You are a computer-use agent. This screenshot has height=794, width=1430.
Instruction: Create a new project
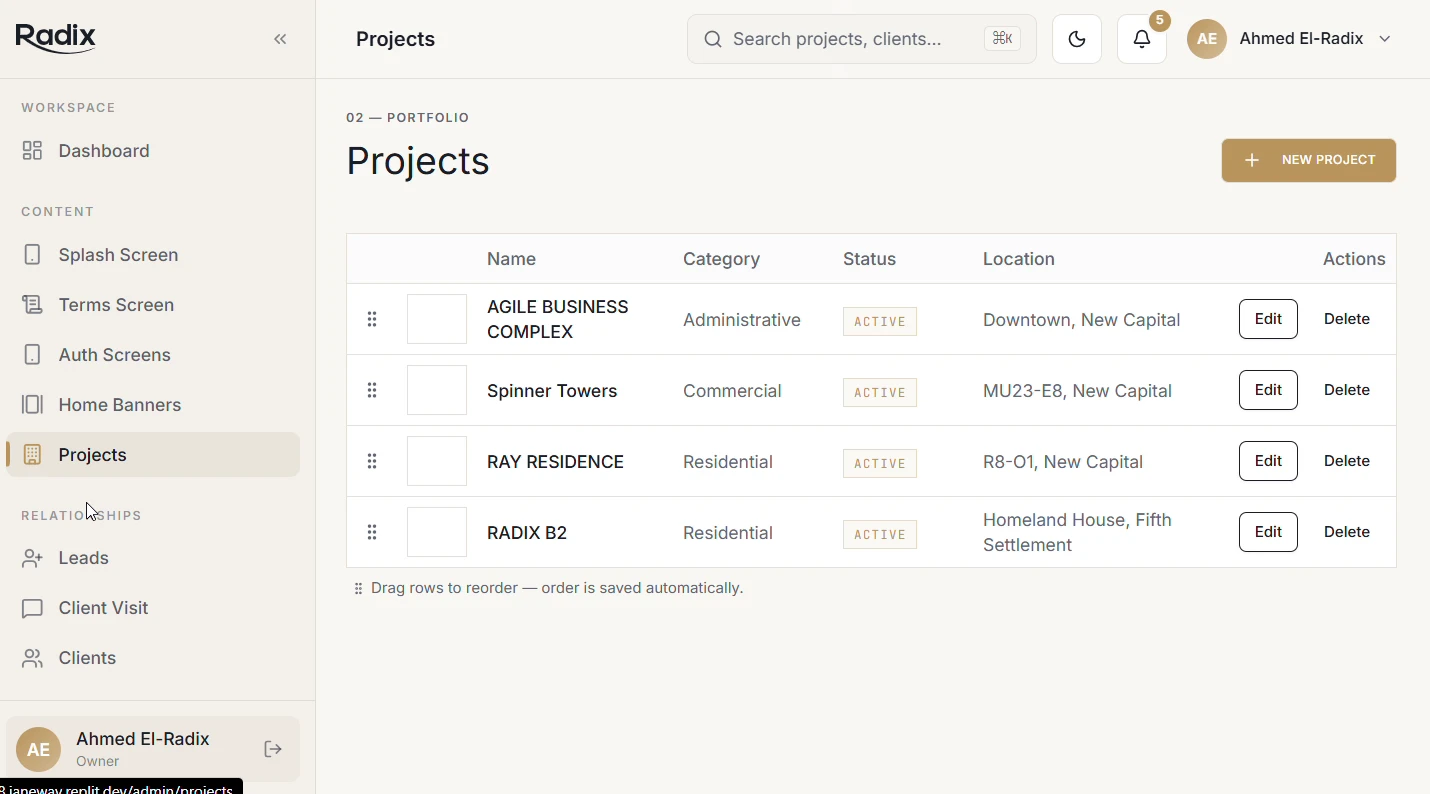(1309, 160)
